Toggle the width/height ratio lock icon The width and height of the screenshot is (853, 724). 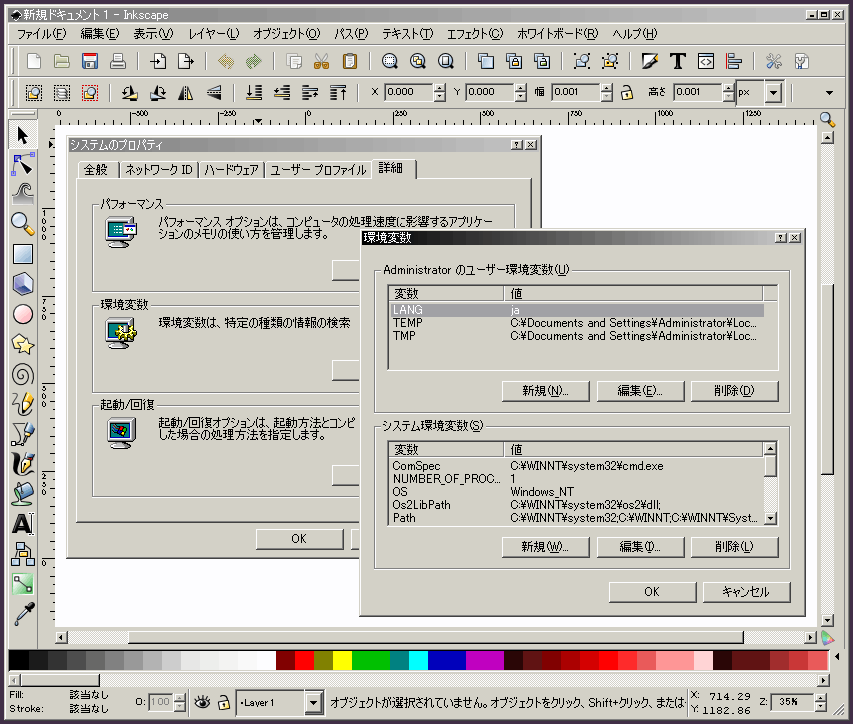pos(626,92)
